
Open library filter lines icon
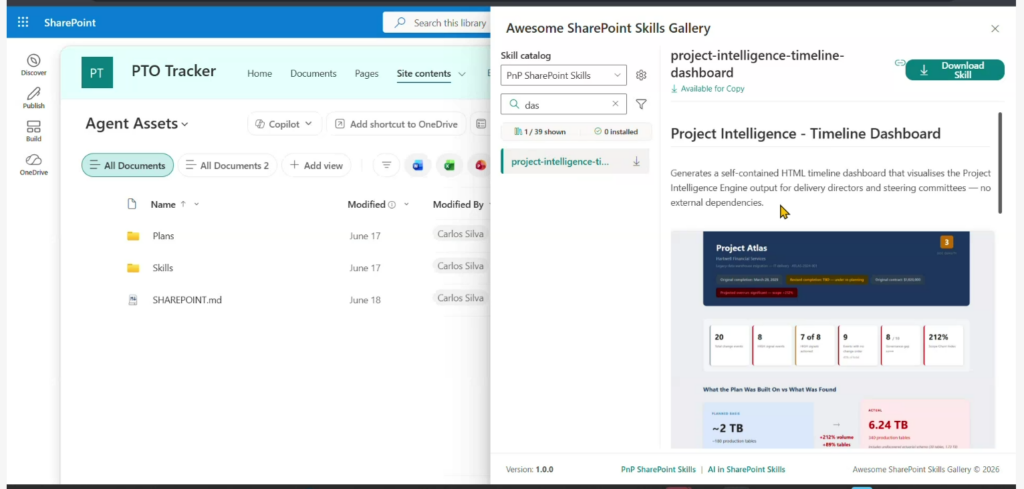tap(387, 165)
